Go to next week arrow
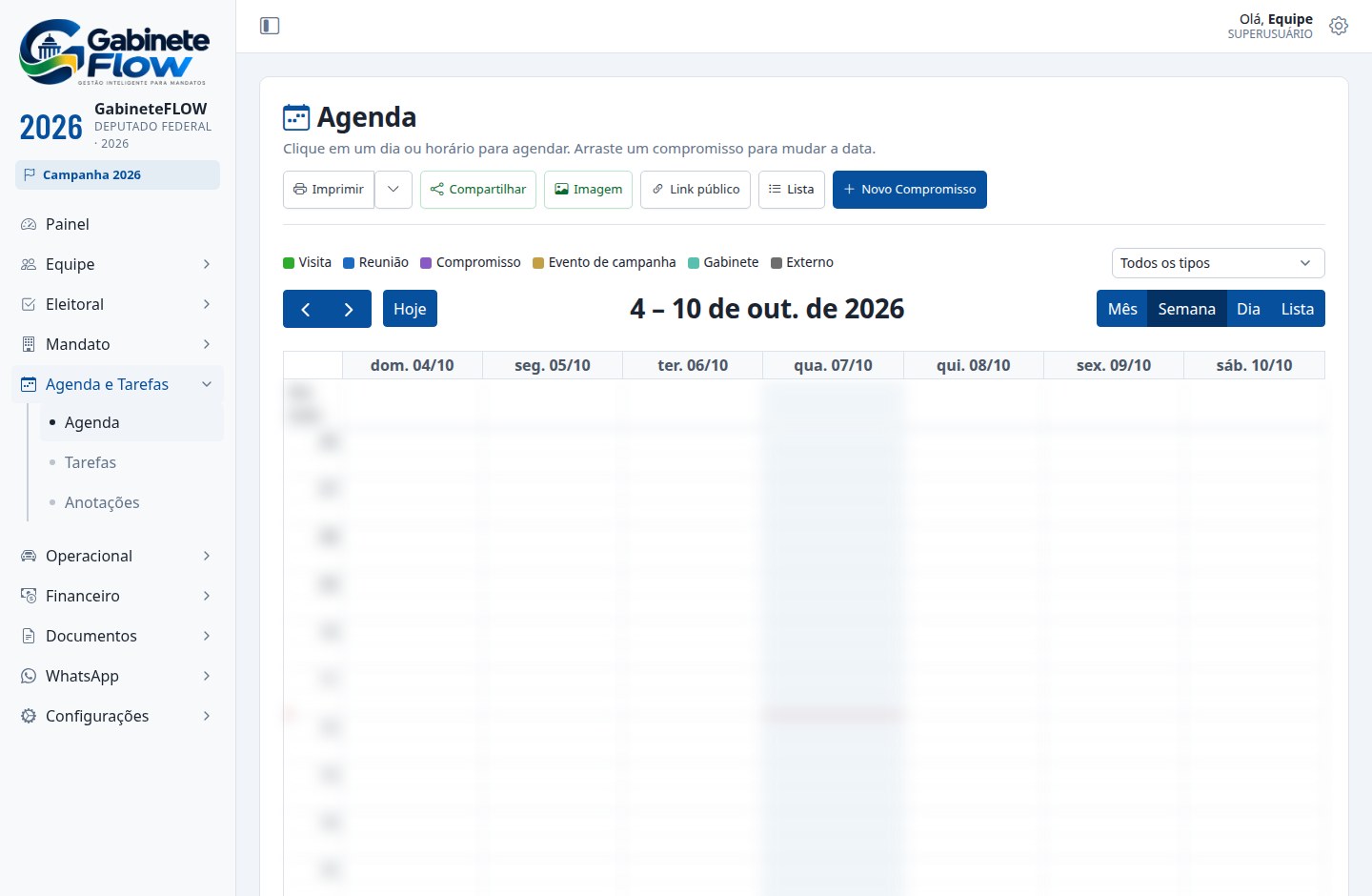The image size is (1372, 896). coord(349,309)
